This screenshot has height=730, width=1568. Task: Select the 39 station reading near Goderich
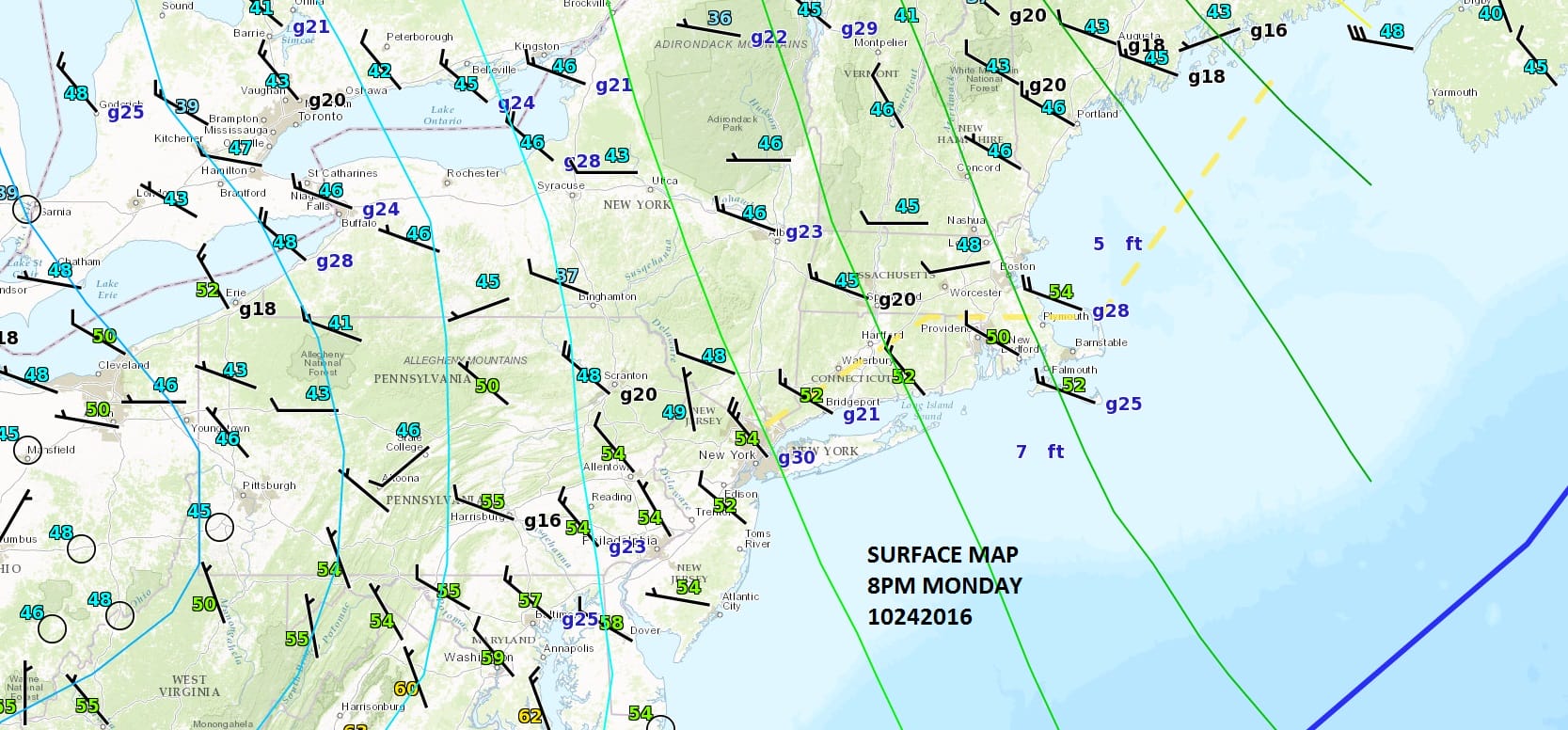(x=187, y=106)
